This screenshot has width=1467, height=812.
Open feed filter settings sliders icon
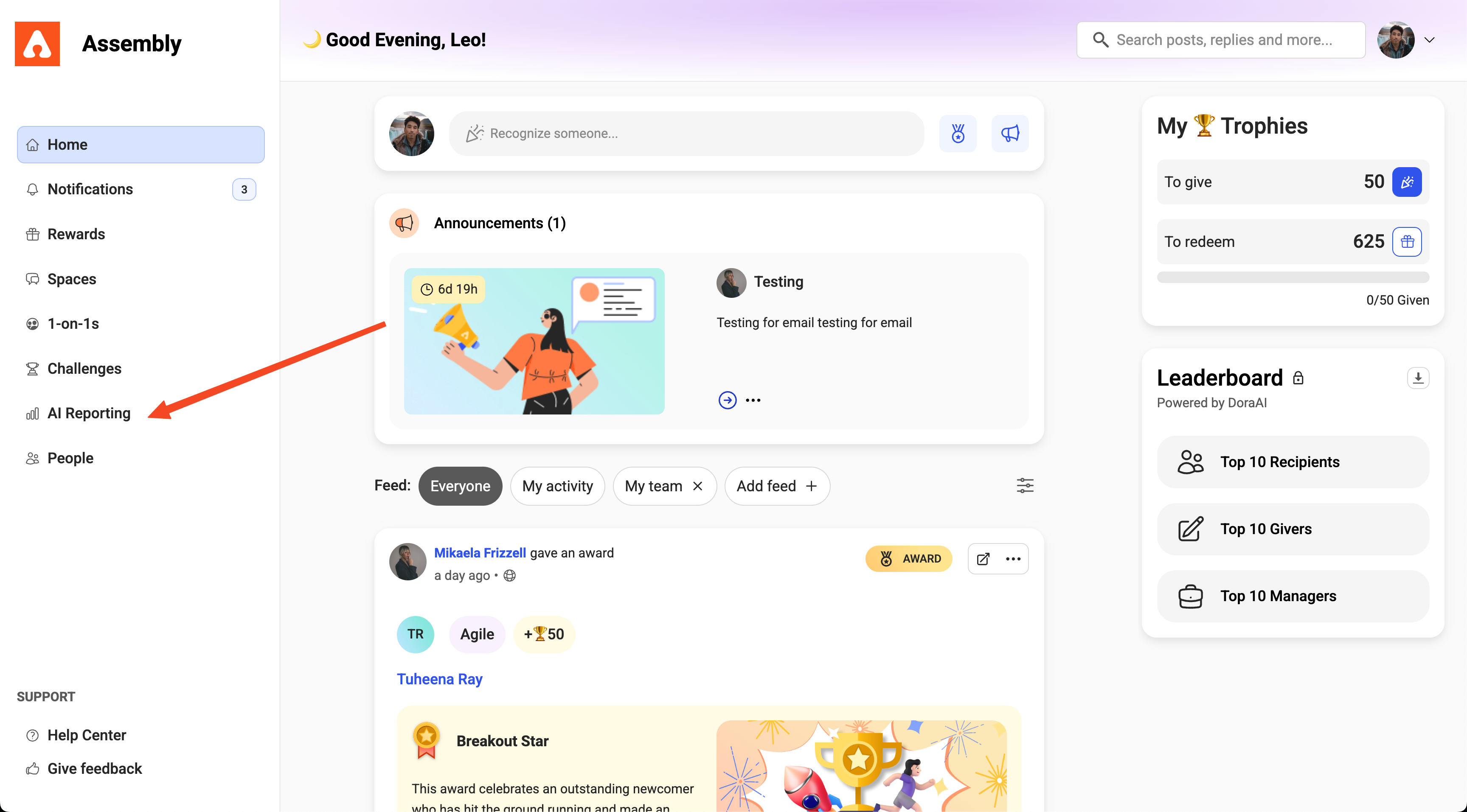click(1025, 485)
